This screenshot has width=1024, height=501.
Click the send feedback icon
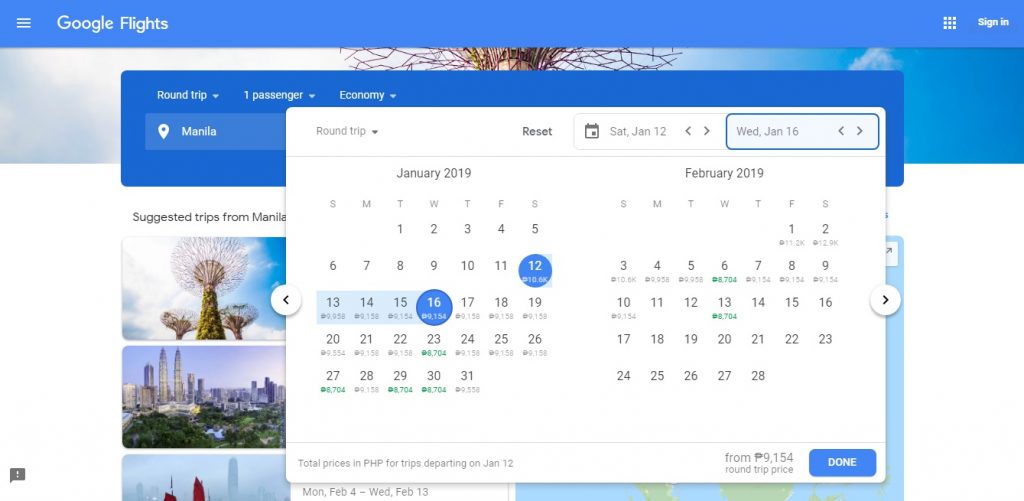(18, 475)
